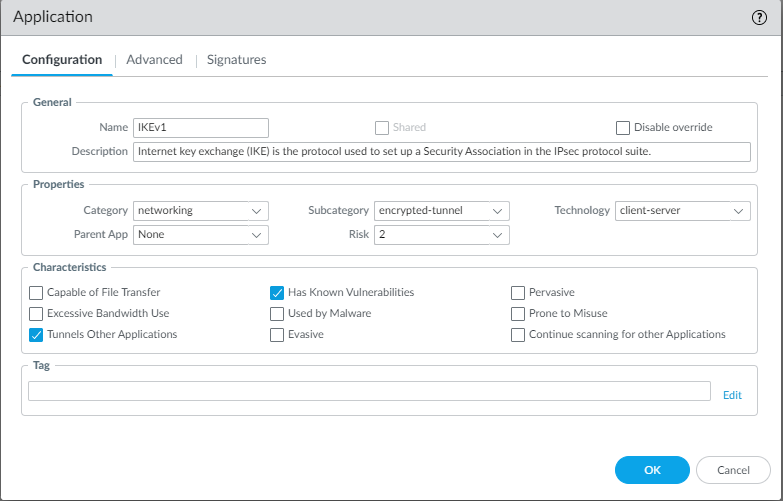The width and height of the screenshot is (783, 501).
Task: Click the Name field containing IKEv1
Action: [201, 127]
